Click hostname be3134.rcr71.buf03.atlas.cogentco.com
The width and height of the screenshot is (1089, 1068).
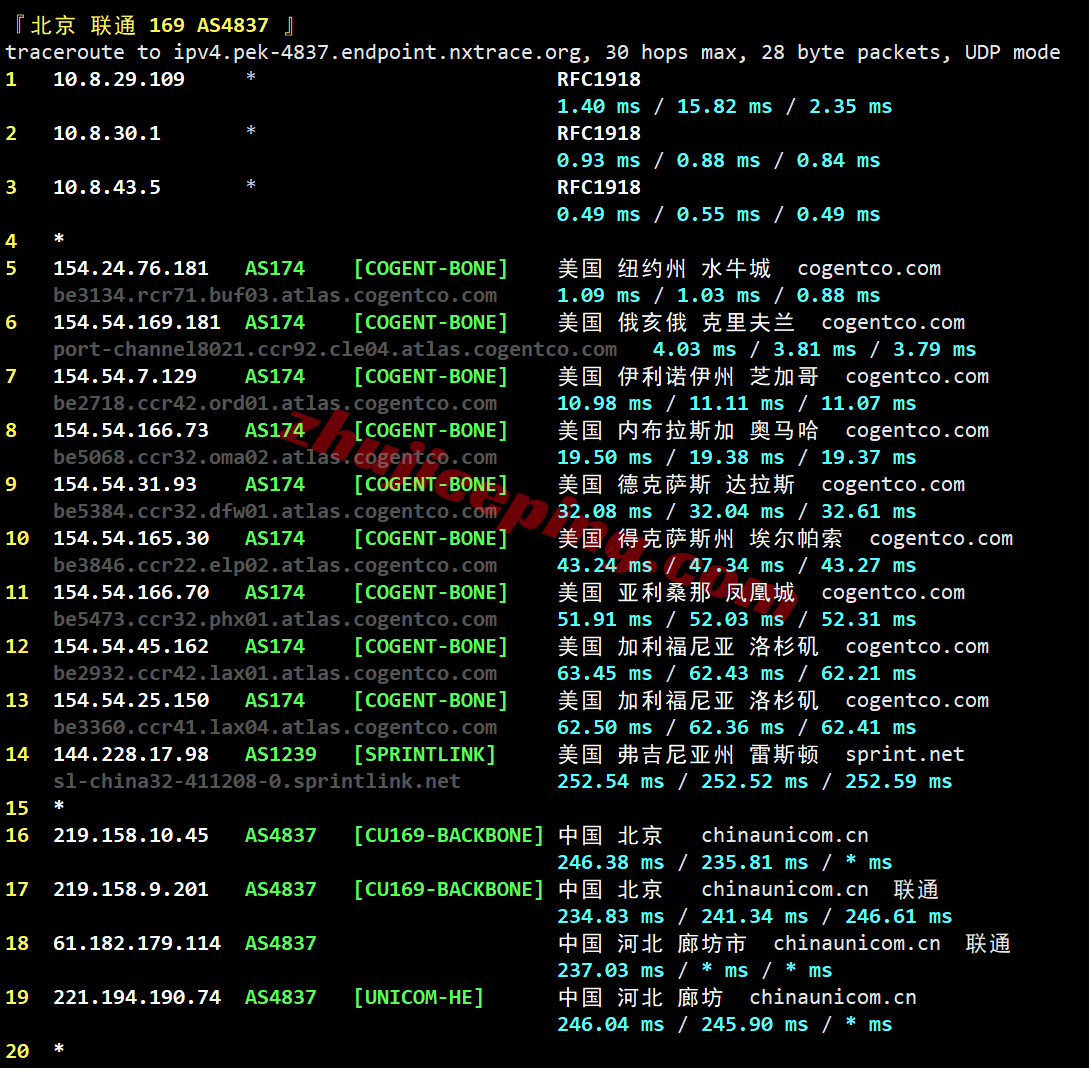275,296
